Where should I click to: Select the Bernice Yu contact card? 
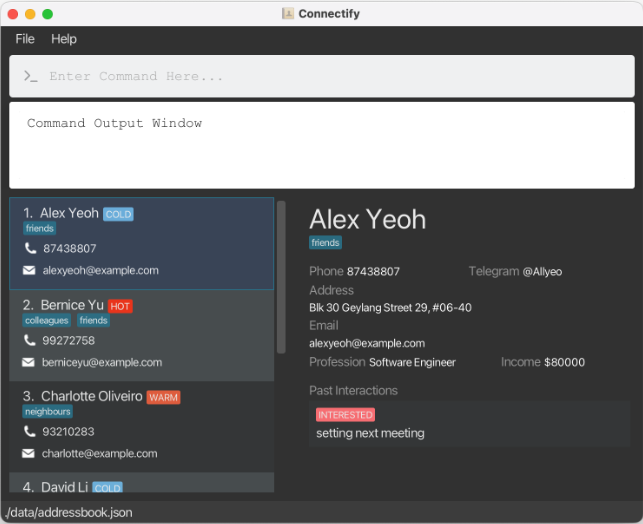click(141, 335)
